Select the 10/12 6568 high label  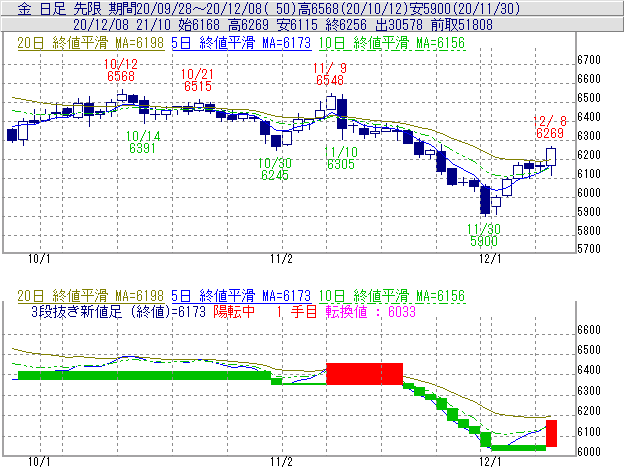pyautogui.click(x=121, y=70)
